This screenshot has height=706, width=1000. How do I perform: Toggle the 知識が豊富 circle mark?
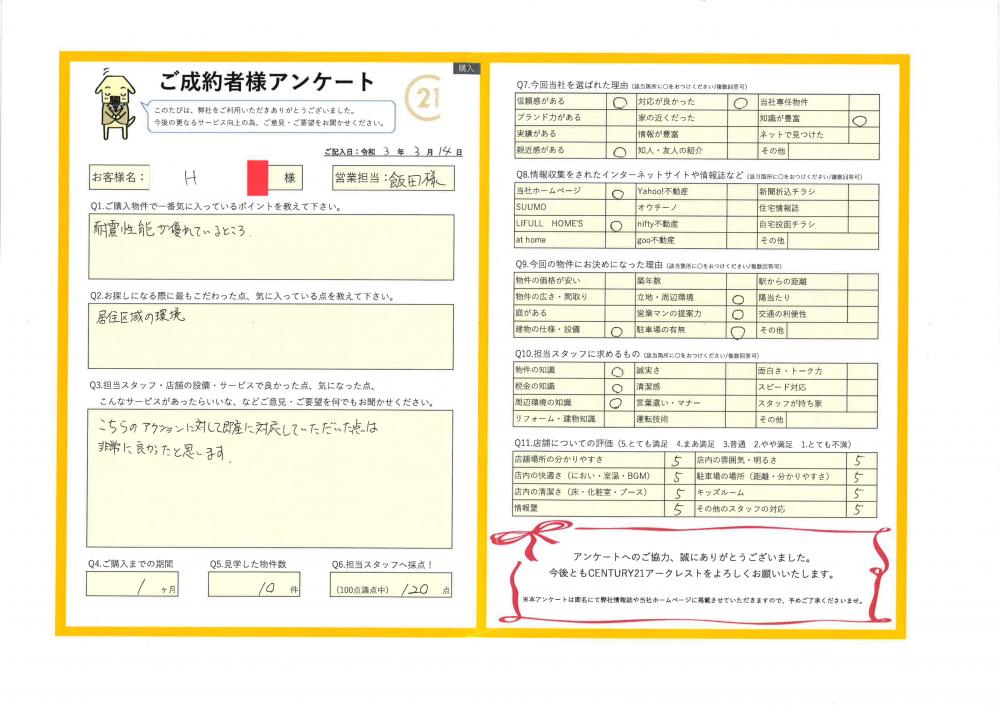coord(859,118)
